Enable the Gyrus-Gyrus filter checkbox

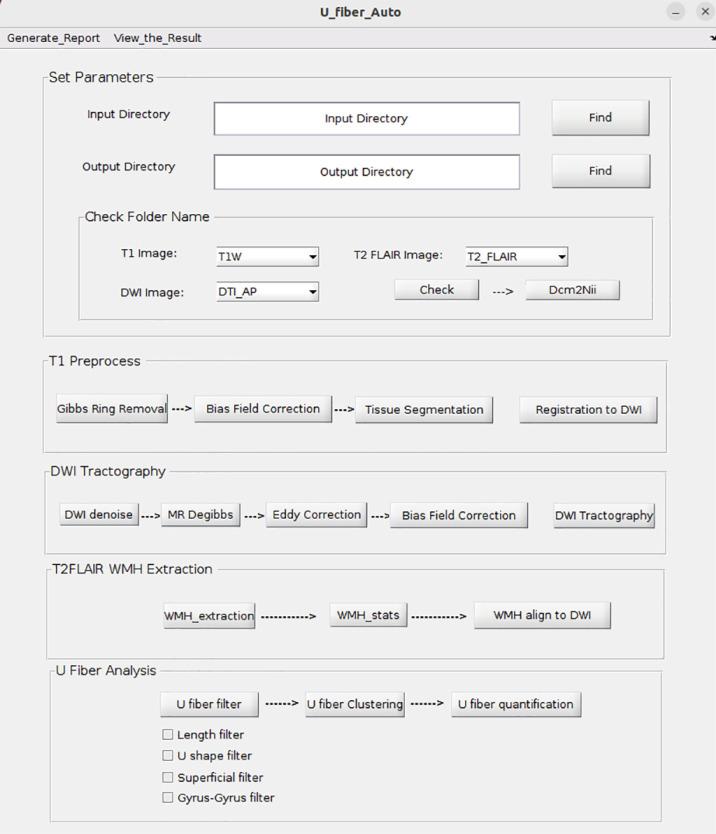click(168, 798)
